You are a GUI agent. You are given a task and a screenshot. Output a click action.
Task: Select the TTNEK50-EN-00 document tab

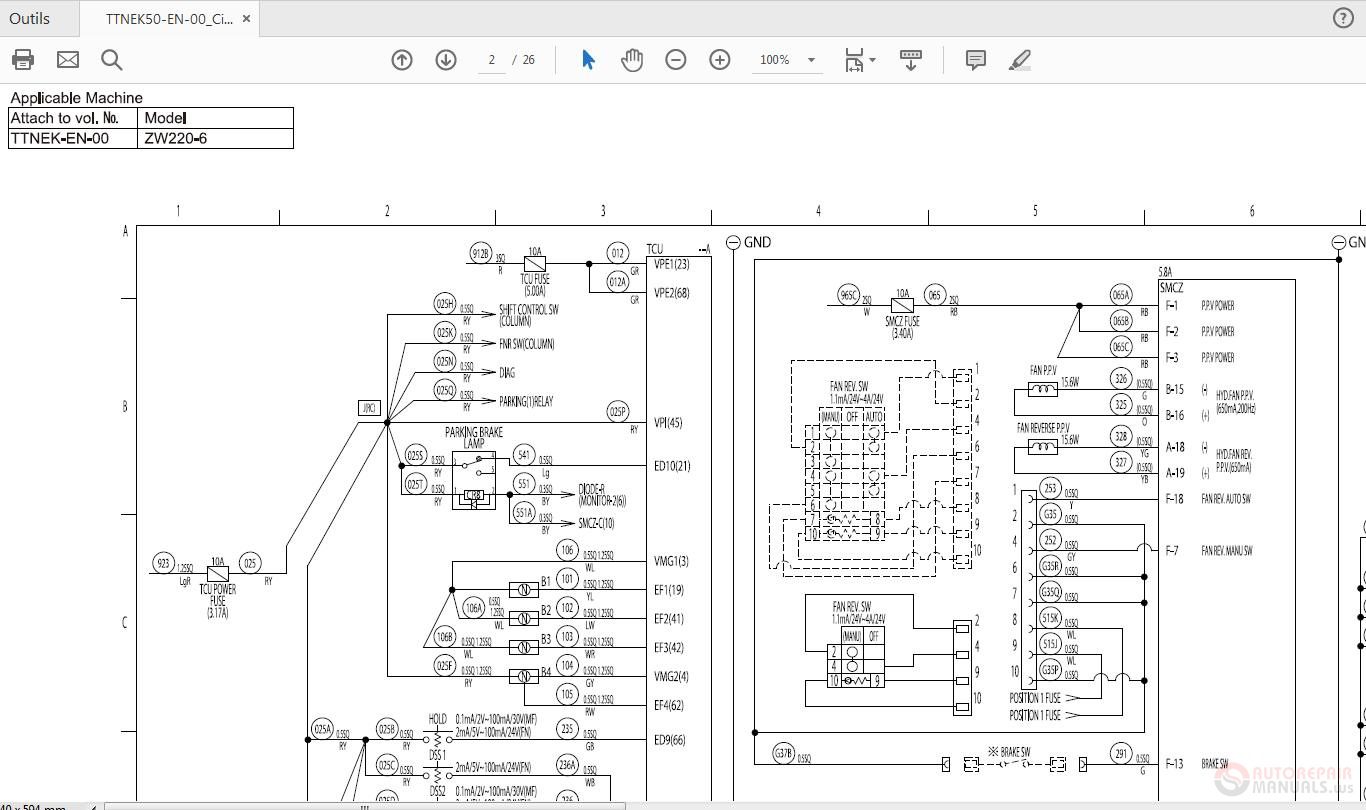pyautogui.click(x=165, y=17)
